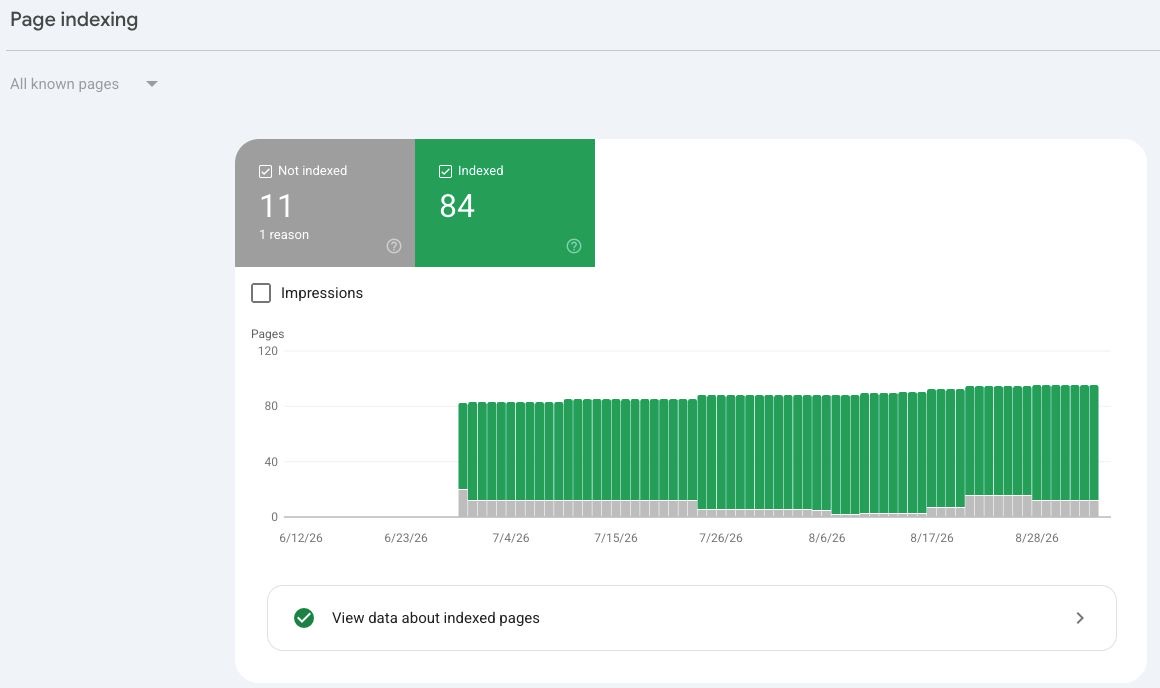Screen dimensions: 1160x688
Task: Open the All known pages dropdown
Action: (x=84, y=84)
